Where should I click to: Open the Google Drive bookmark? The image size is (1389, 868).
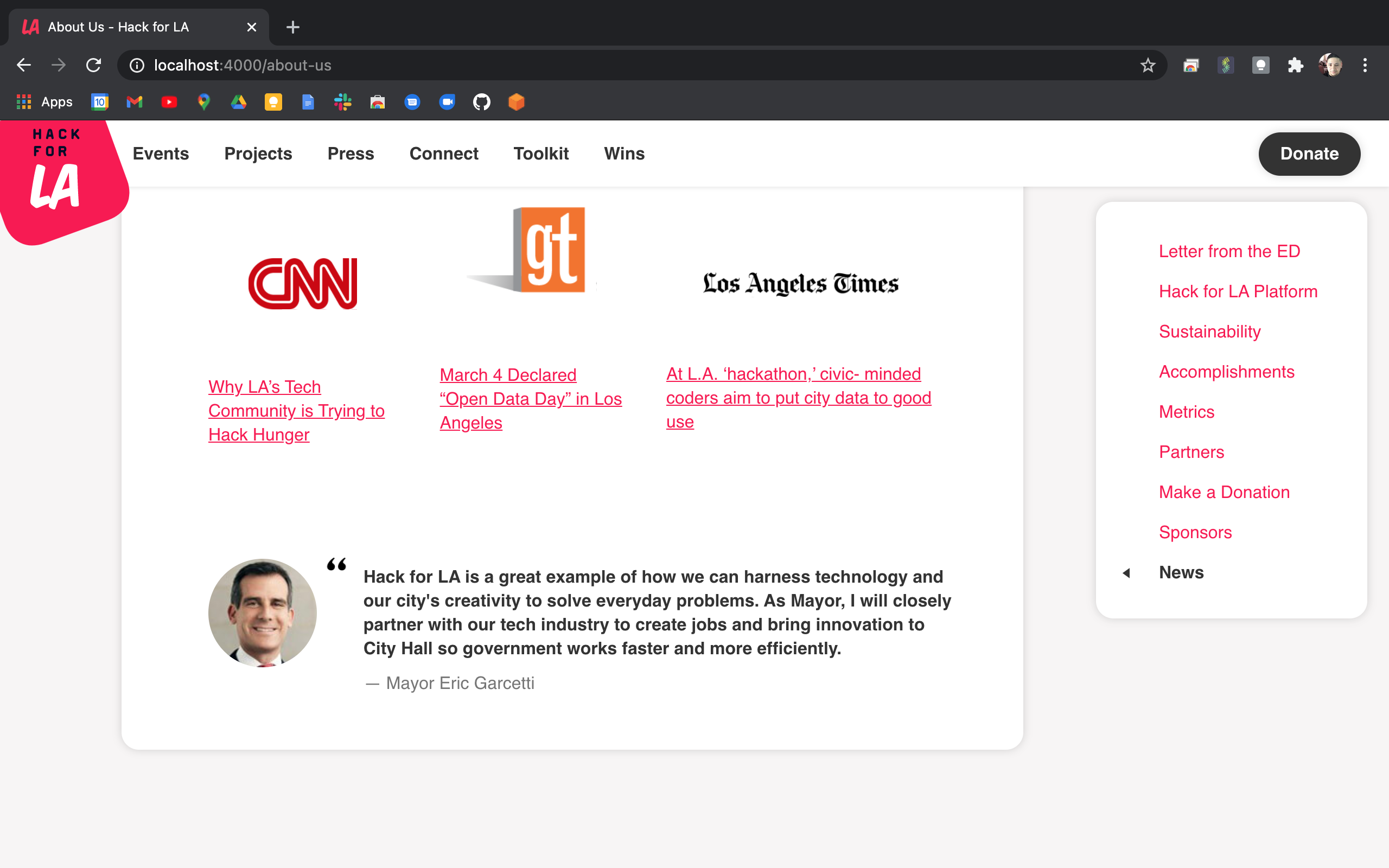click(x=239, y=102)
